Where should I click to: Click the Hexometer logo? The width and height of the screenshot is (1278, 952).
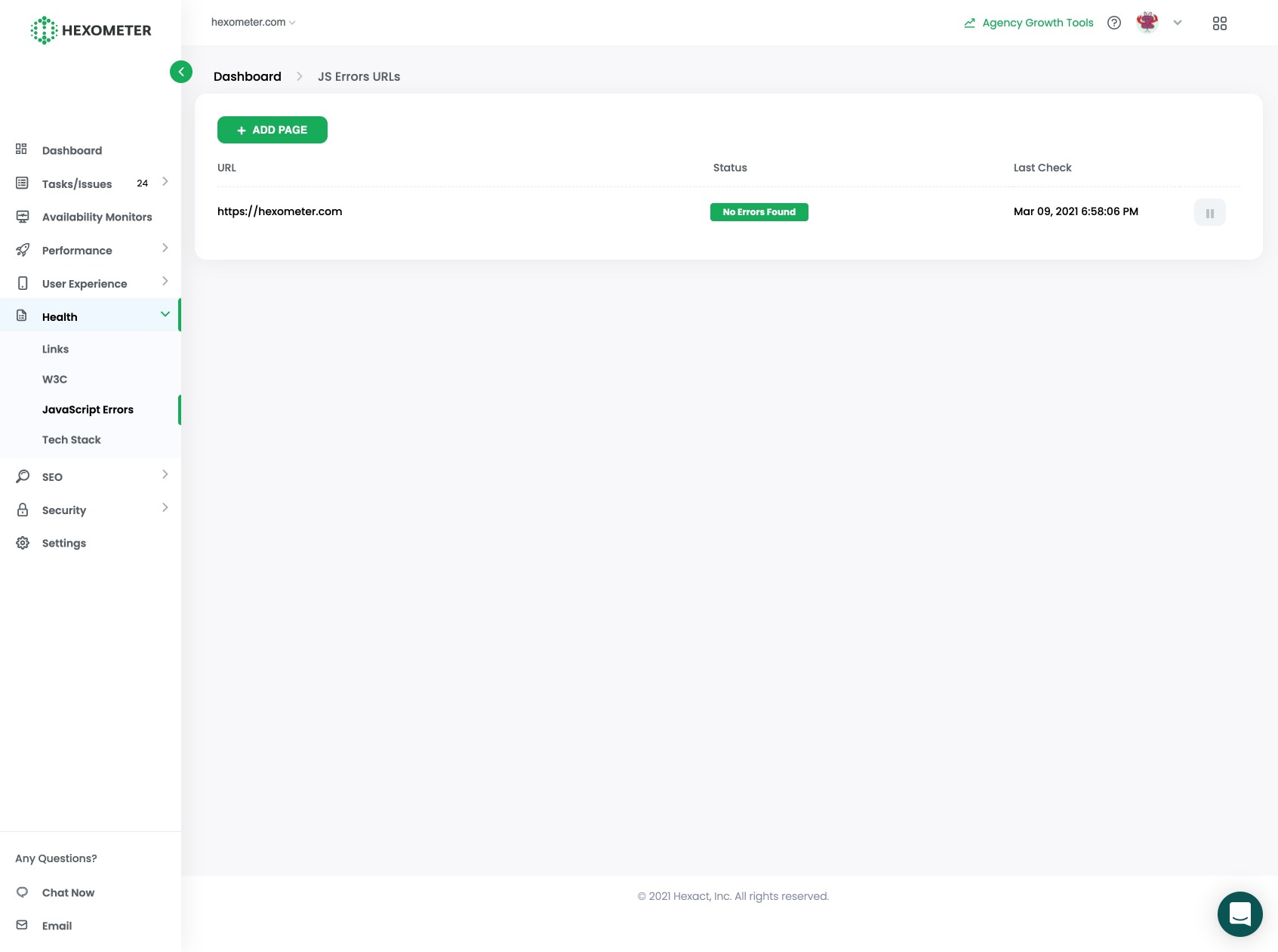point(91,30)
